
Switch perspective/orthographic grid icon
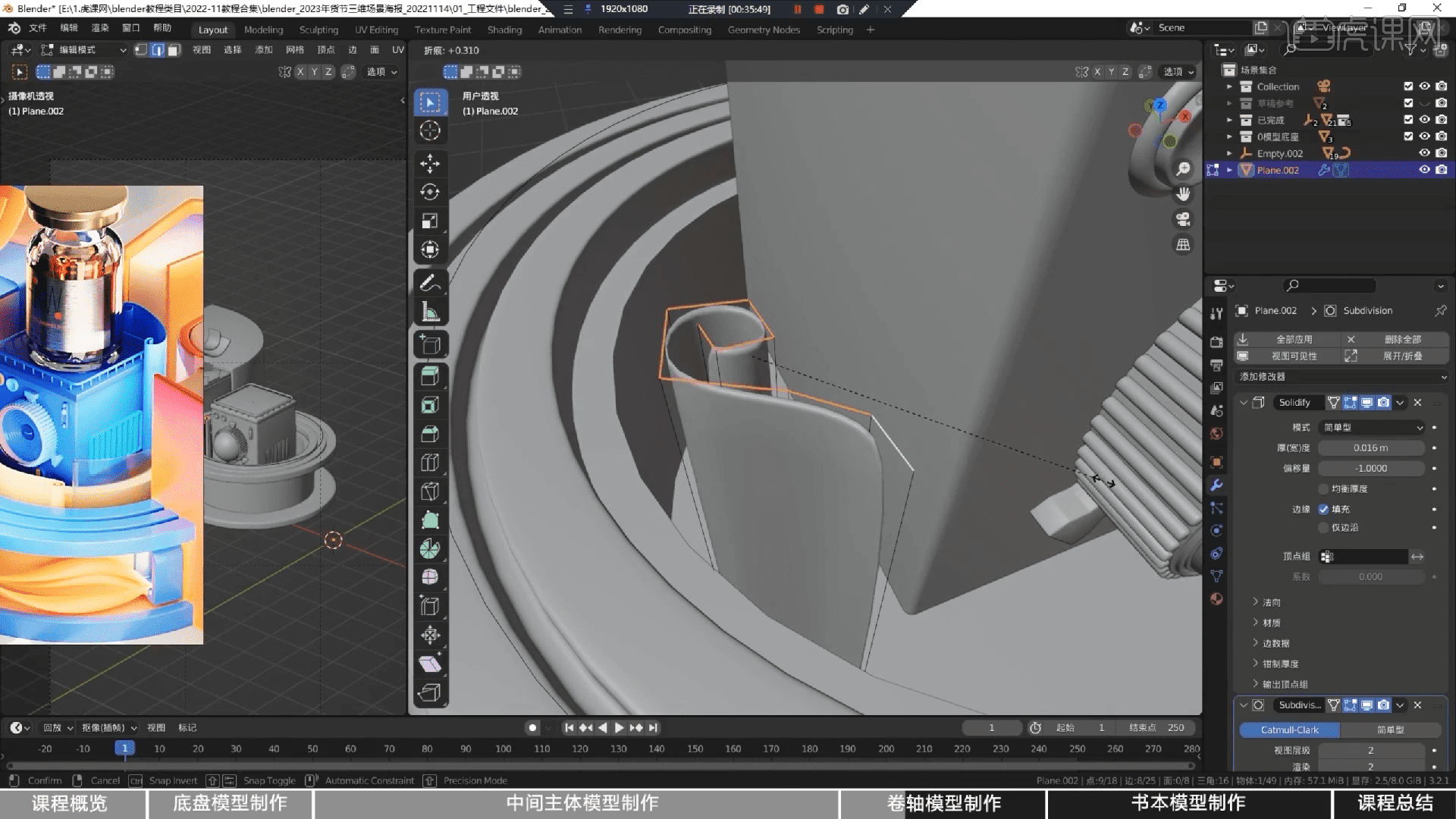point(1183,245)
